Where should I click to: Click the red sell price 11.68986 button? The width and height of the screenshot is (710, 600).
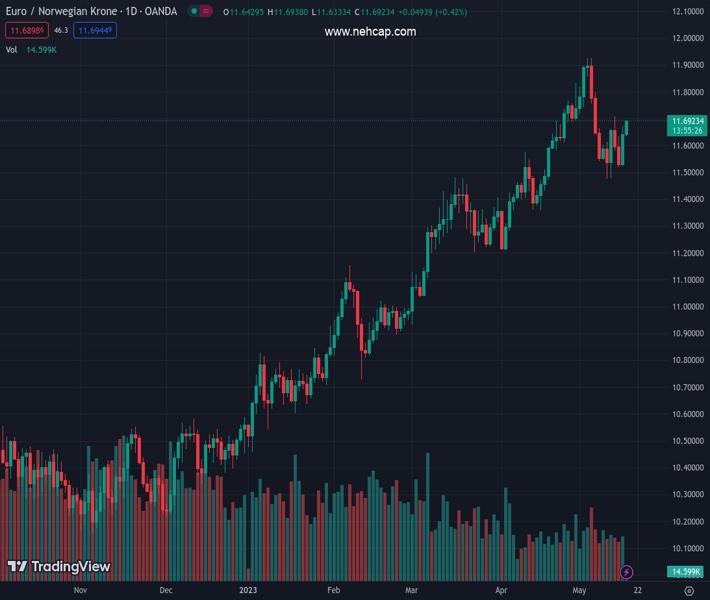26,31
